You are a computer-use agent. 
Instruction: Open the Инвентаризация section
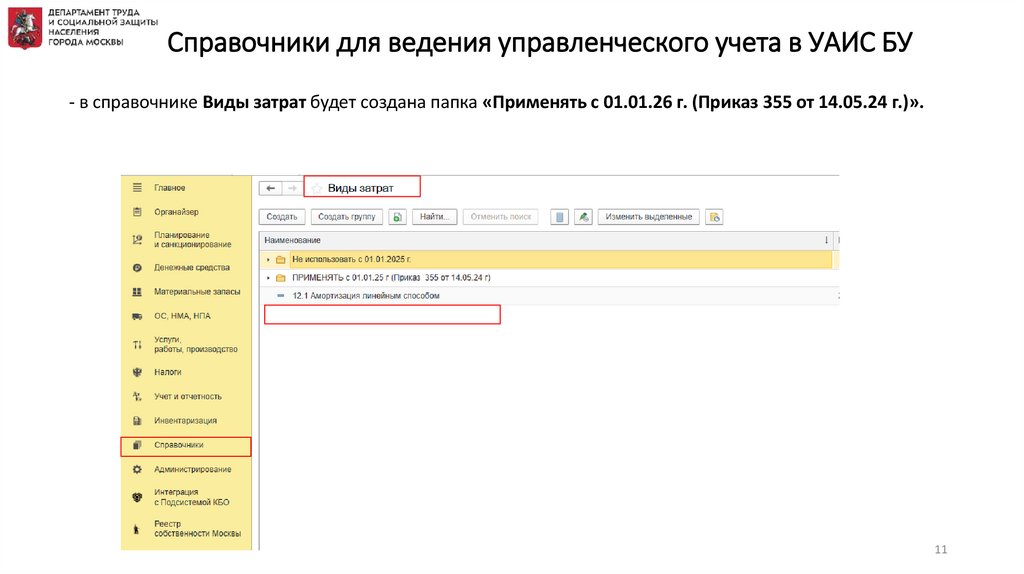coord(186,421)
